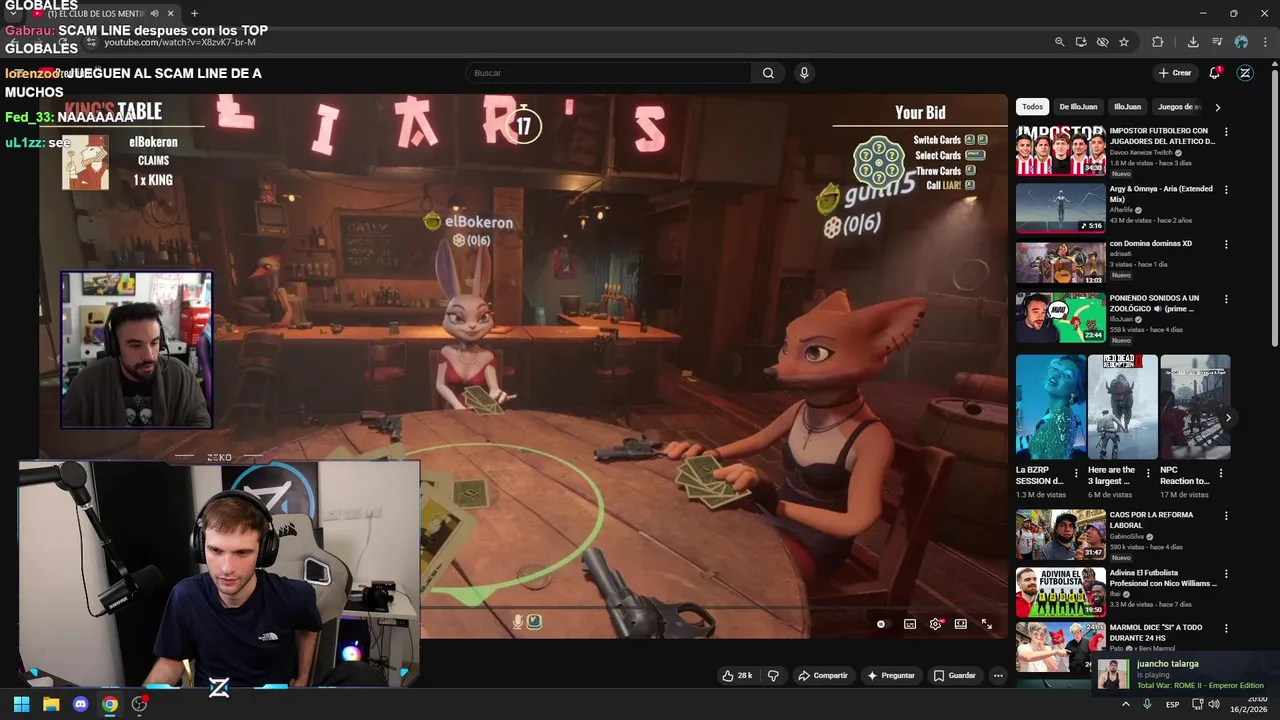Click the Crear button

coord(1175,73)
